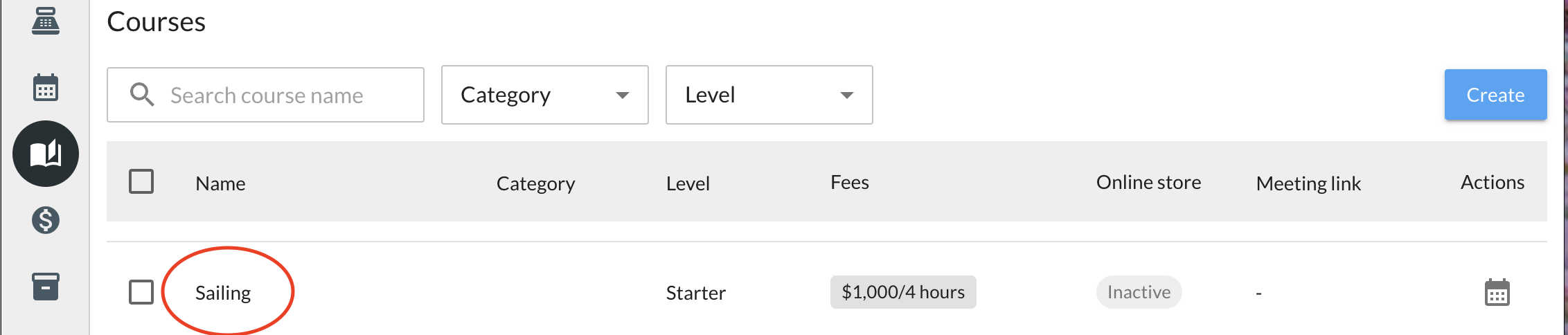Toggle the select-all courses checkbox
This screenshot has height=335, width=1568.
141,182
